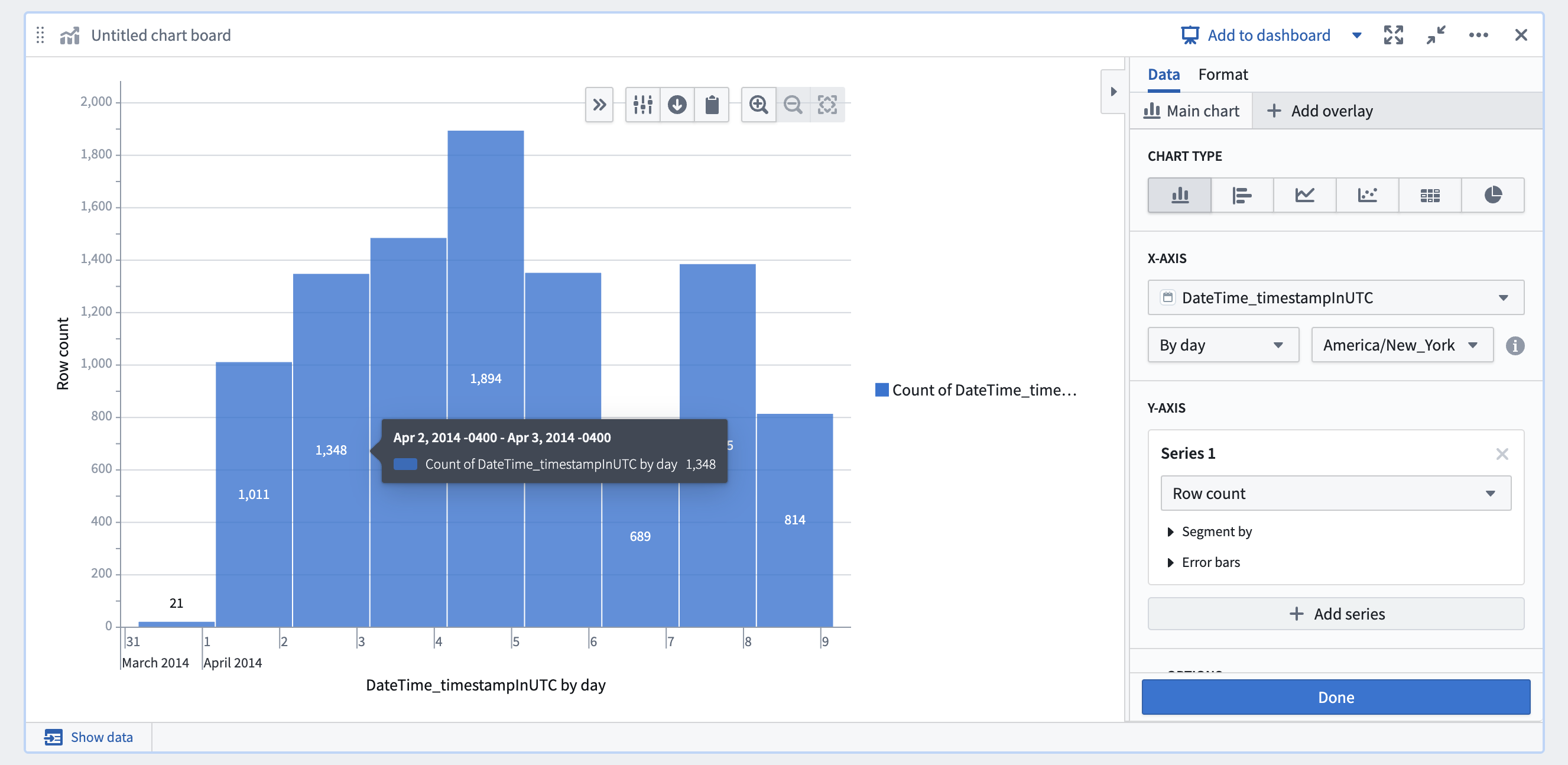This screenshot has height=765, width=1568.
Task: Click the download chart icon
Action: click(x=677, y=105)
